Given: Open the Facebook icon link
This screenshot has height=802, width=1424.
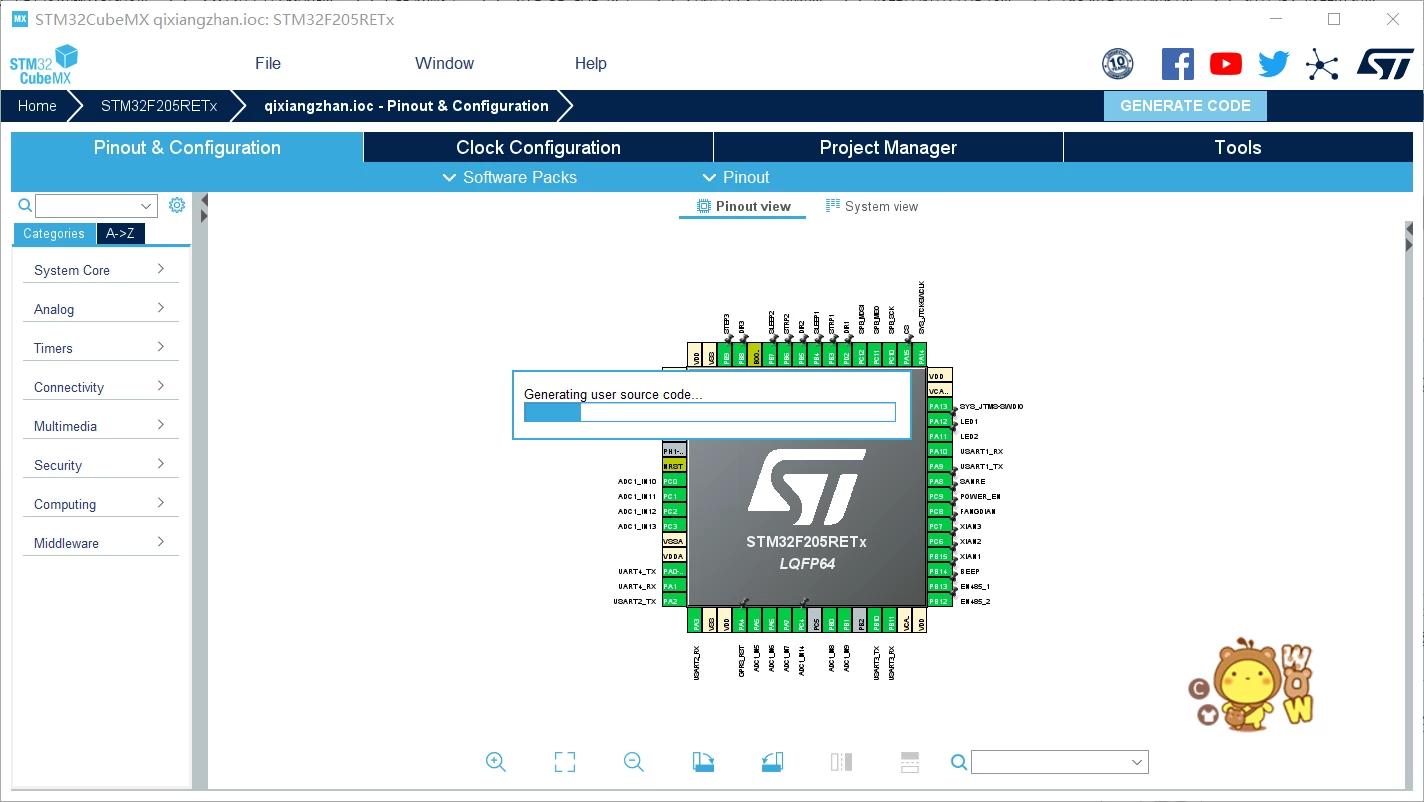Looking at the screenshot, I should 1177,64.
